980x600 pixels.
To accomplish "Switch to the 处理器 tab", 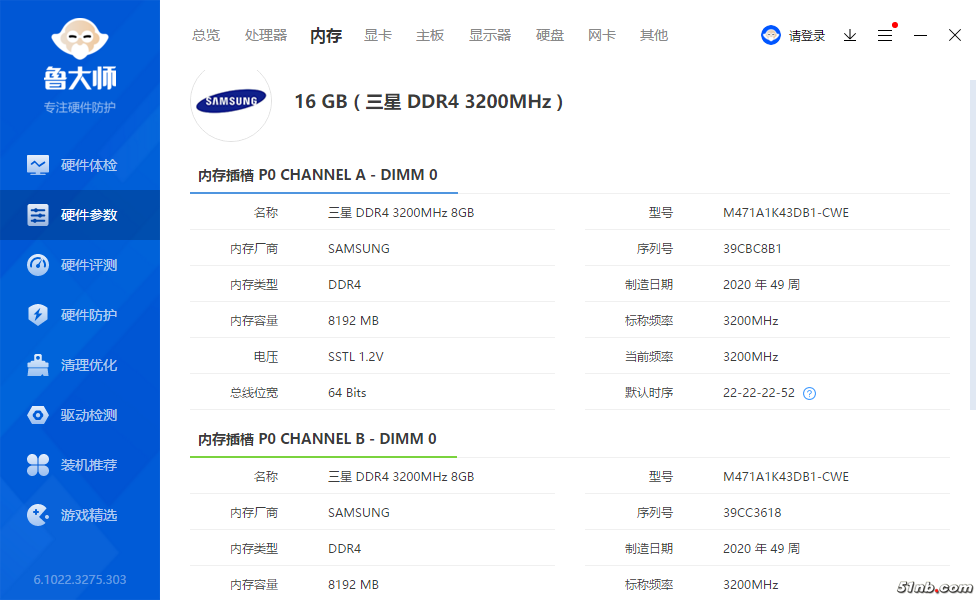I will [266, 36].
